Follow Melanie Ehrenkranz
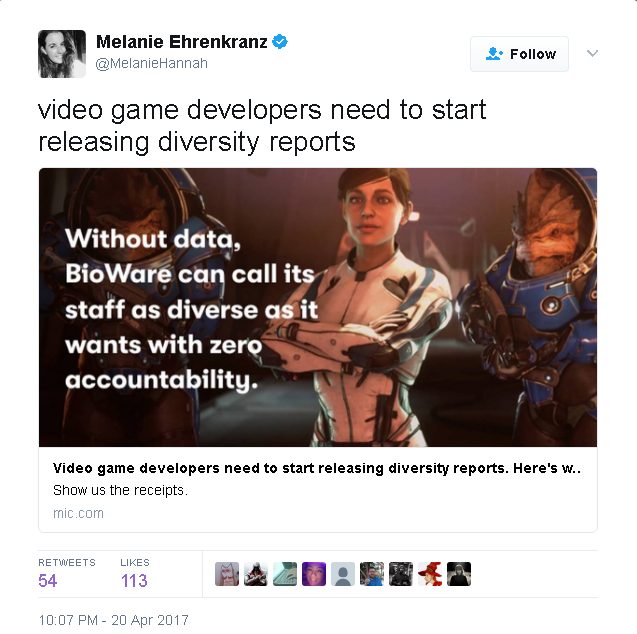The image size is (637, 634). click(519, 54)
